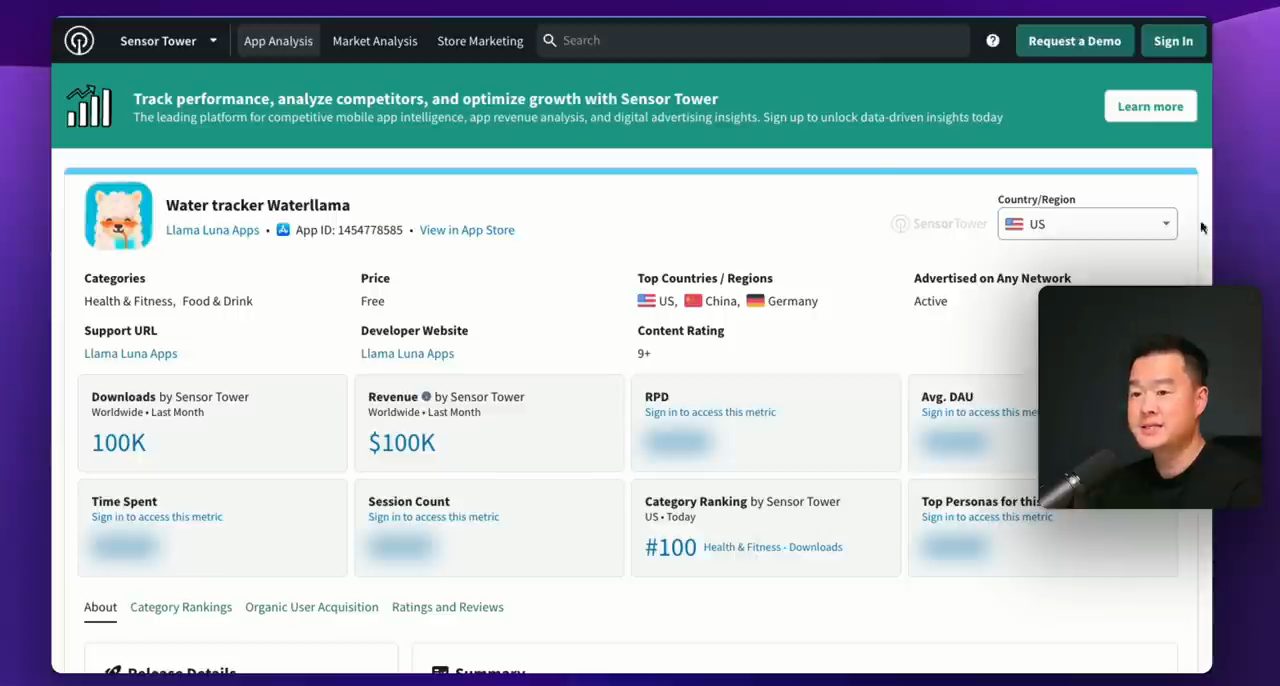Viewport: 1280px width, 686px height.
Task: Open the App Analysis menu
Action: pos(278,41)
